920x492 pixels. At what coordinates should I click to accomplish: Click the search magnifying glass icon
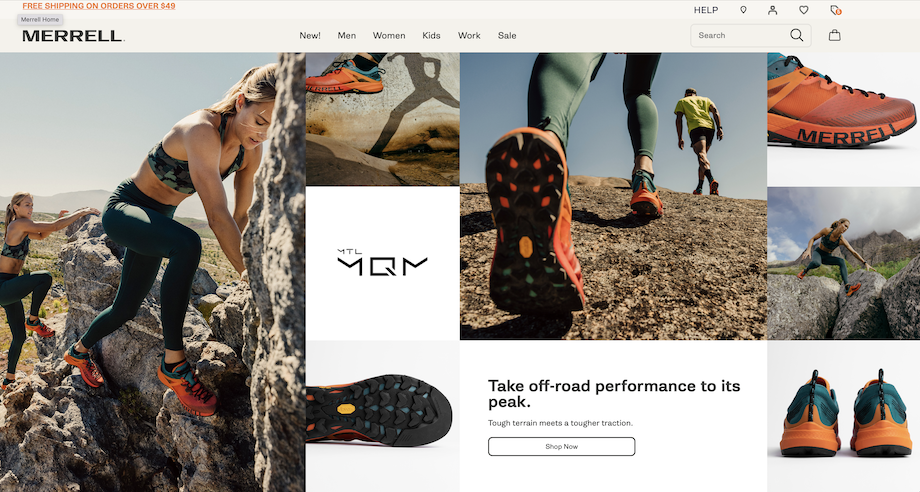(x=796, y=35)
